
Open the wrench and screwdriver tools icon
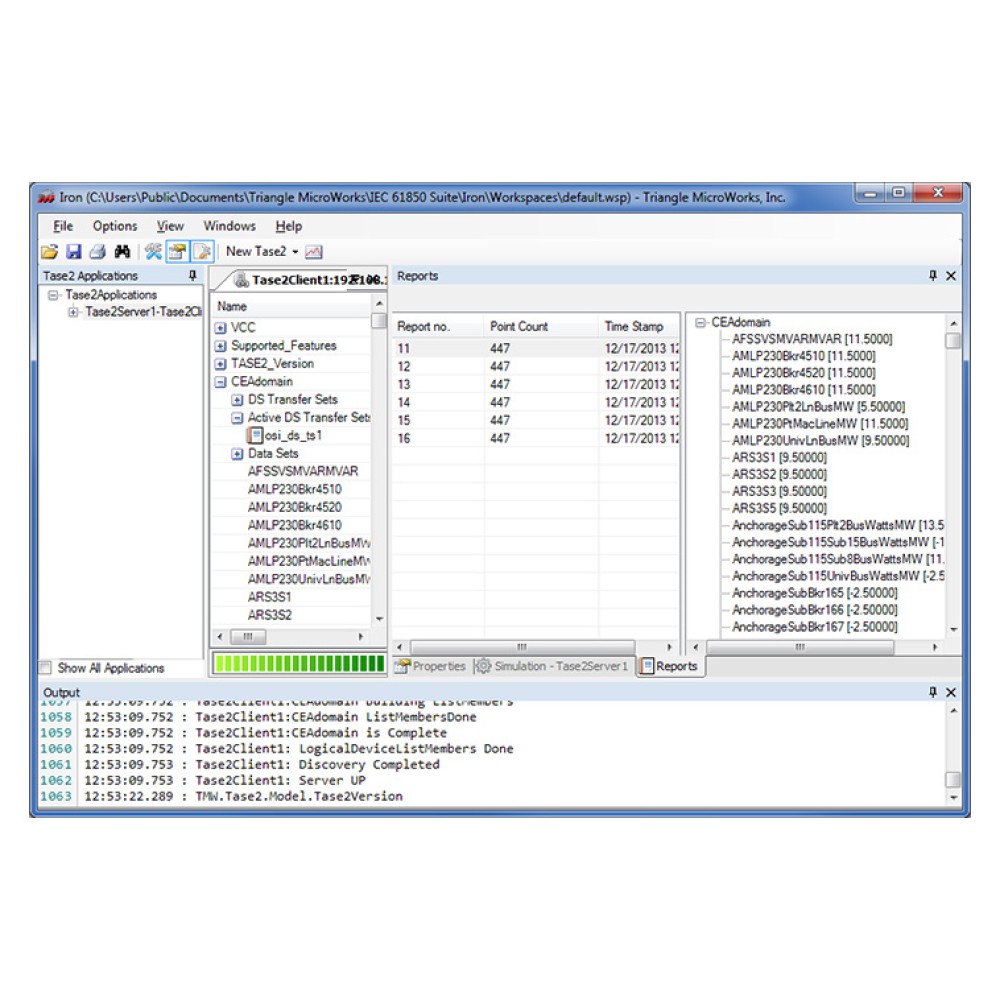pyautogui.click(x=153, y=252)
